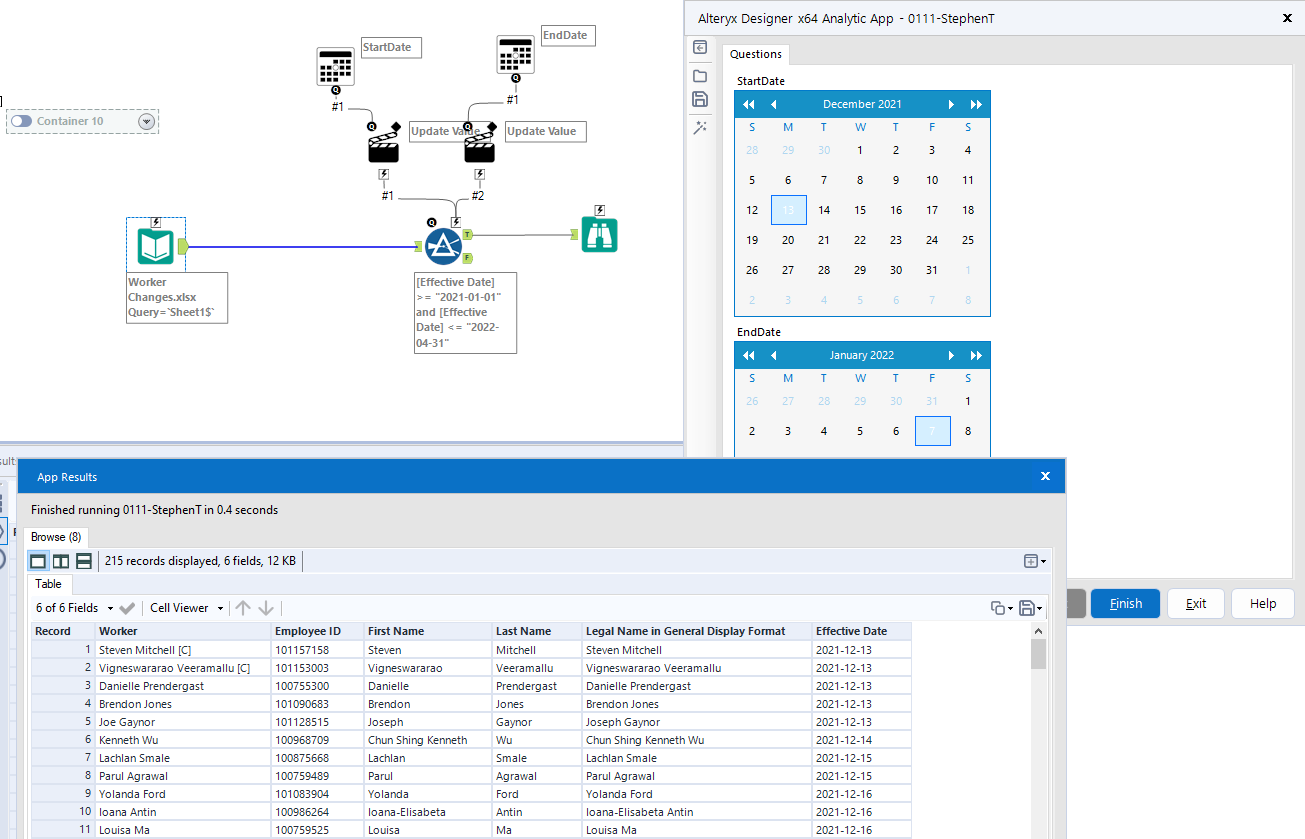Click the StartDate calendar interface tool
This screenshot has height=839, width=1305.
point(336,66)
